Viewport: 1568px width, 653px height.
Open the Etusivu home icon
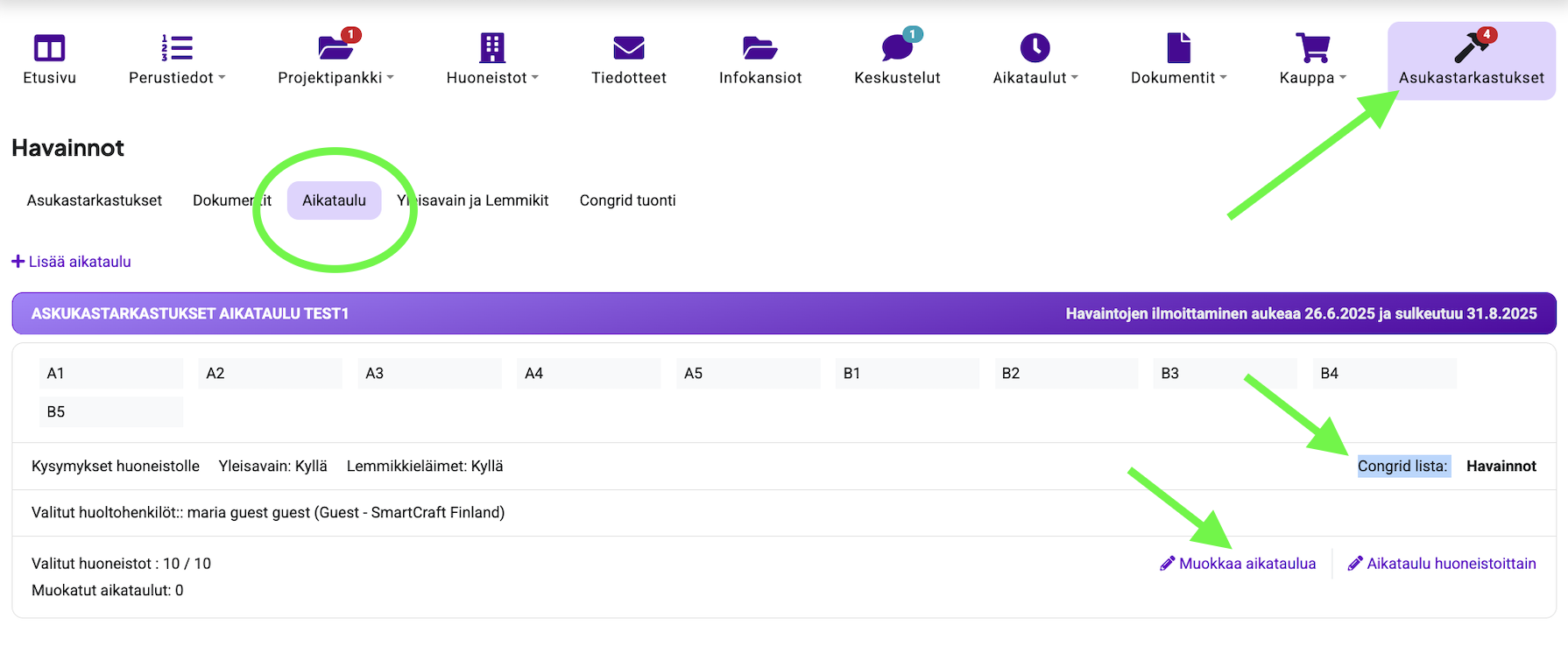[49, 48]
